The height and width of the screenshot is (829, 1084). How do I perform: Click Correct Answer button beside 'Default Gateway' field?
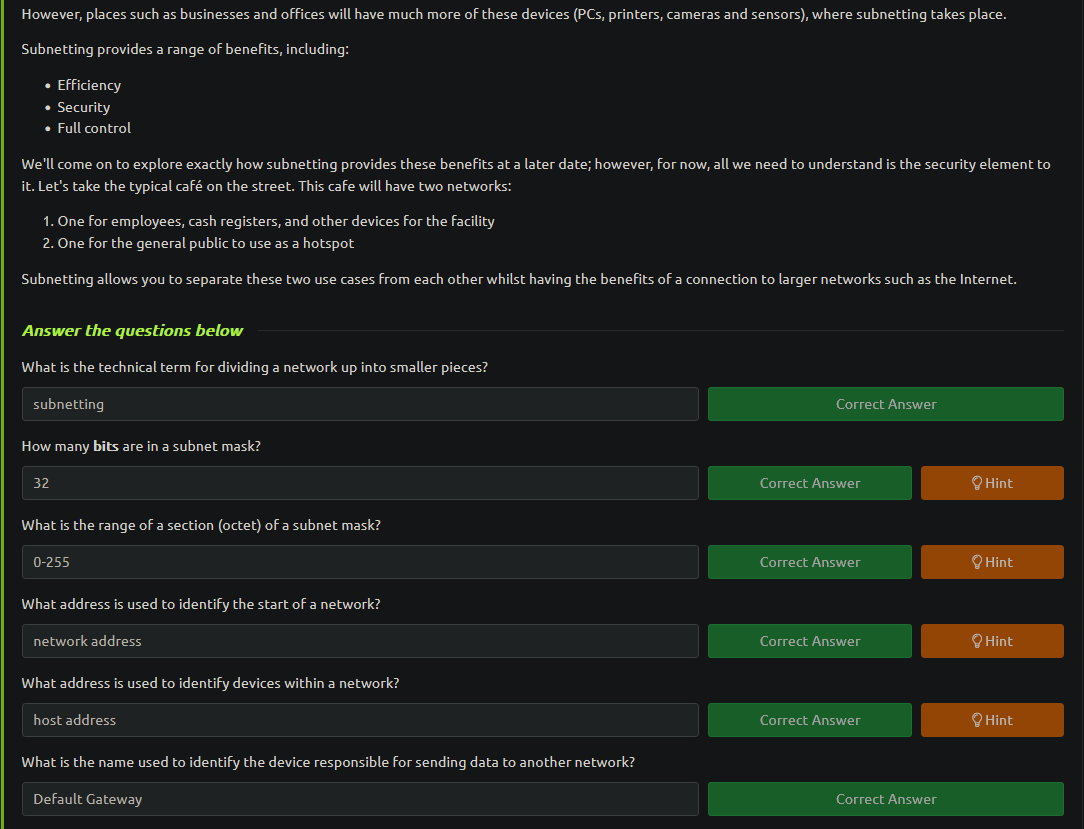tap(886, 799)
